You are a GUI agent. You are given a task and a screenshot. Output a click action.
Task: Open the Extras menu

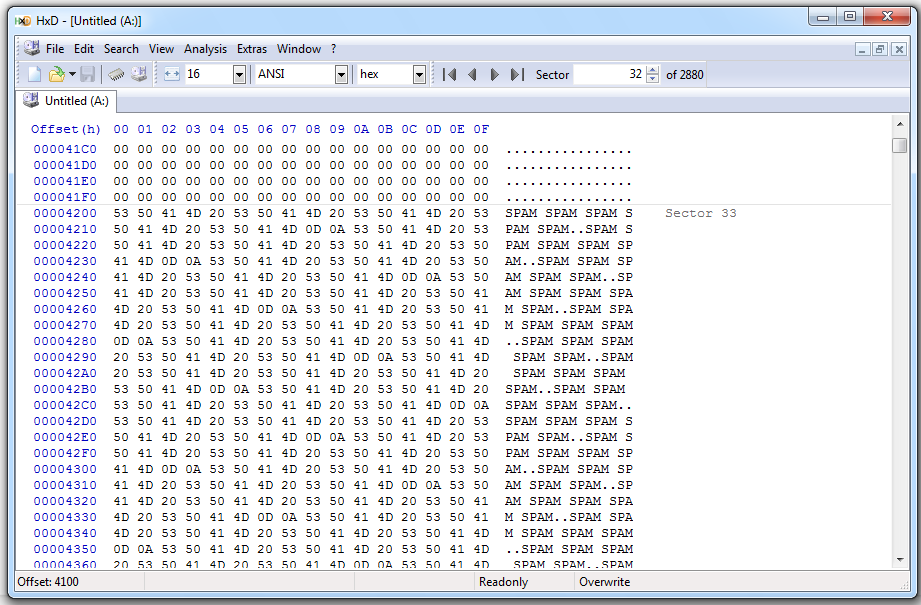[x=251, y=49]
